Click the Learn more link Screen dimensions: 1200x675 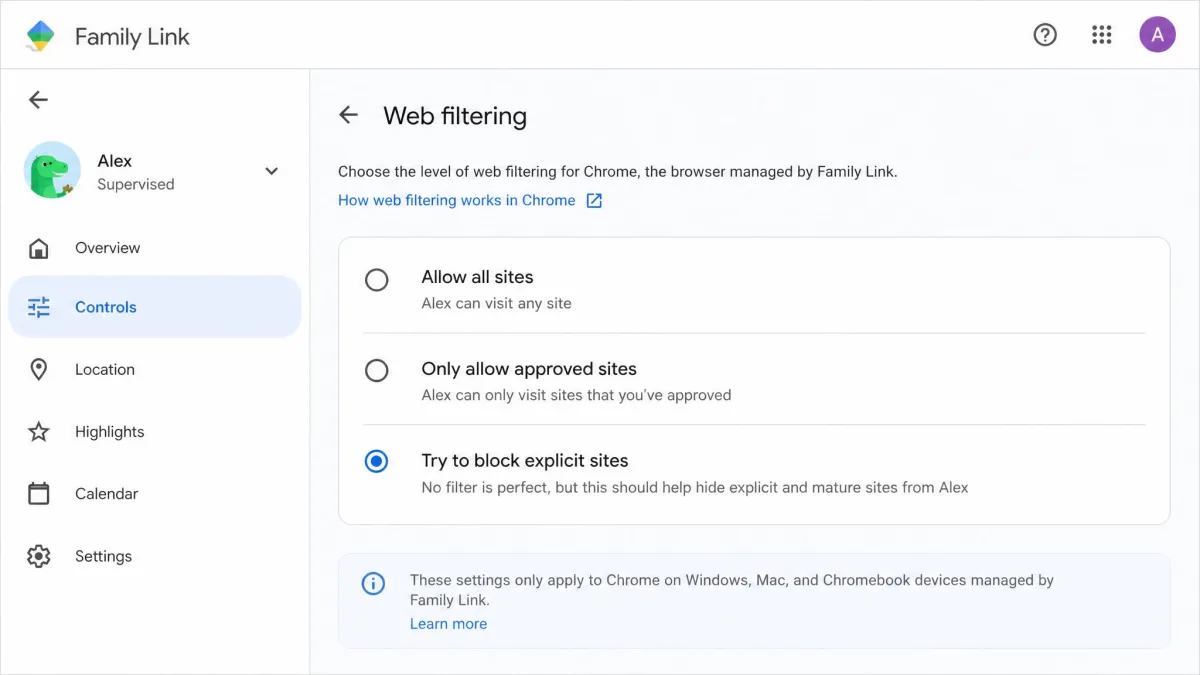pos(448,623)
